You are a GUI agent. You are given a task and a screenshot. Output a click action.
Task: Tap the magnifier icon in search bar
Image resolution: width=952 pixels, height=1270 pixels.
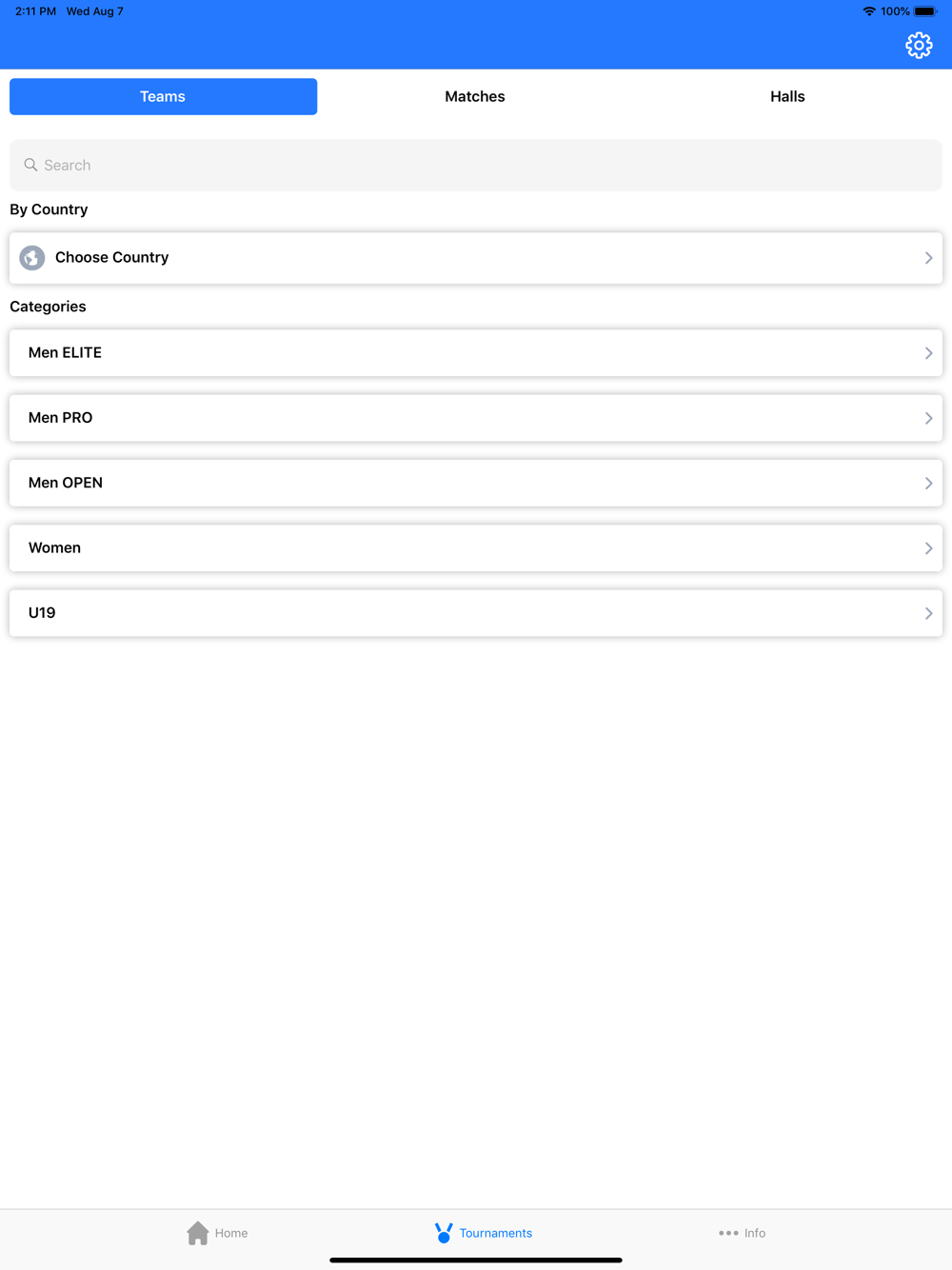coord(30,165)
